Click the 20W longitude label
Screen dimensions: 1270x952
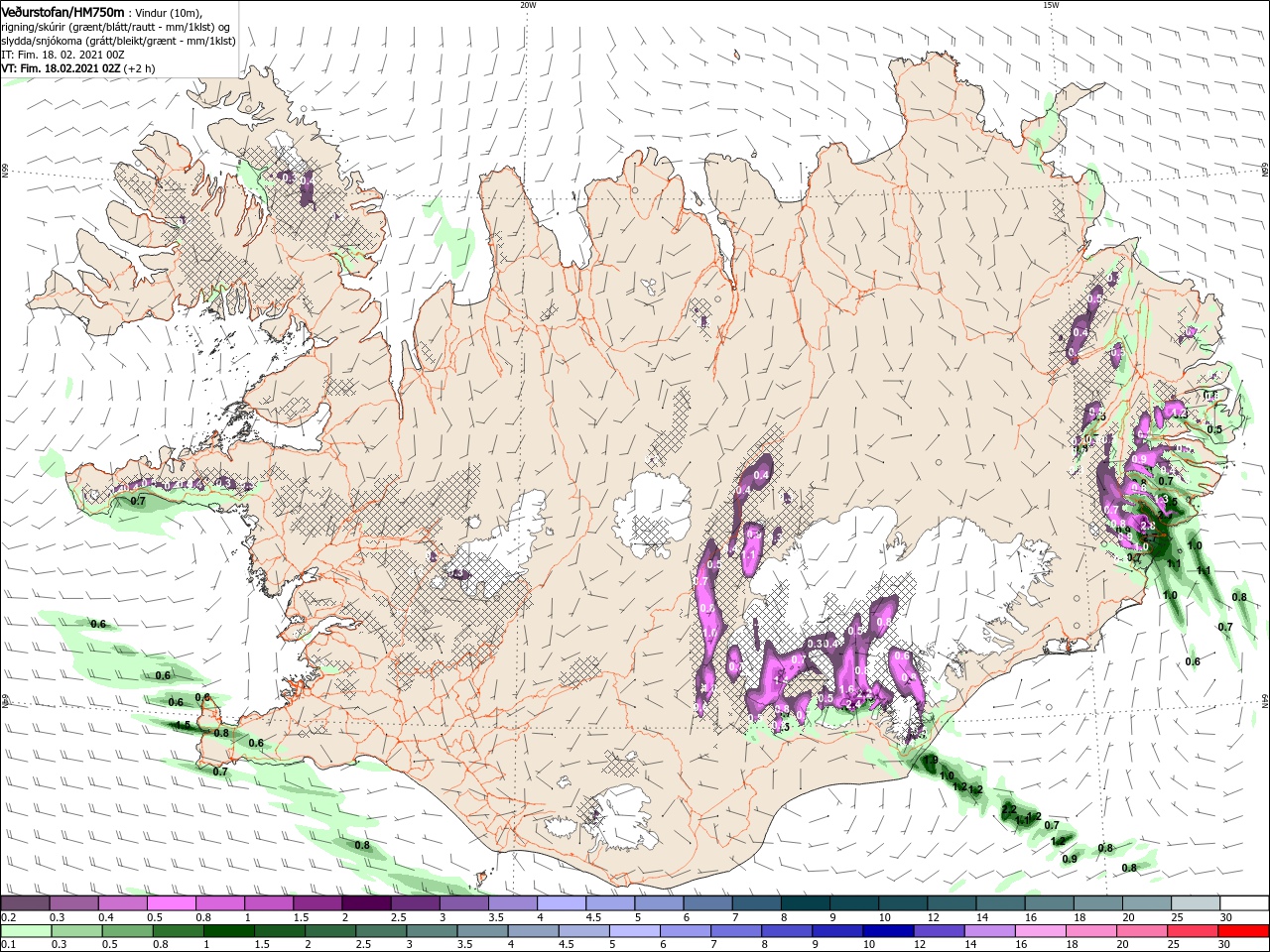528,5
